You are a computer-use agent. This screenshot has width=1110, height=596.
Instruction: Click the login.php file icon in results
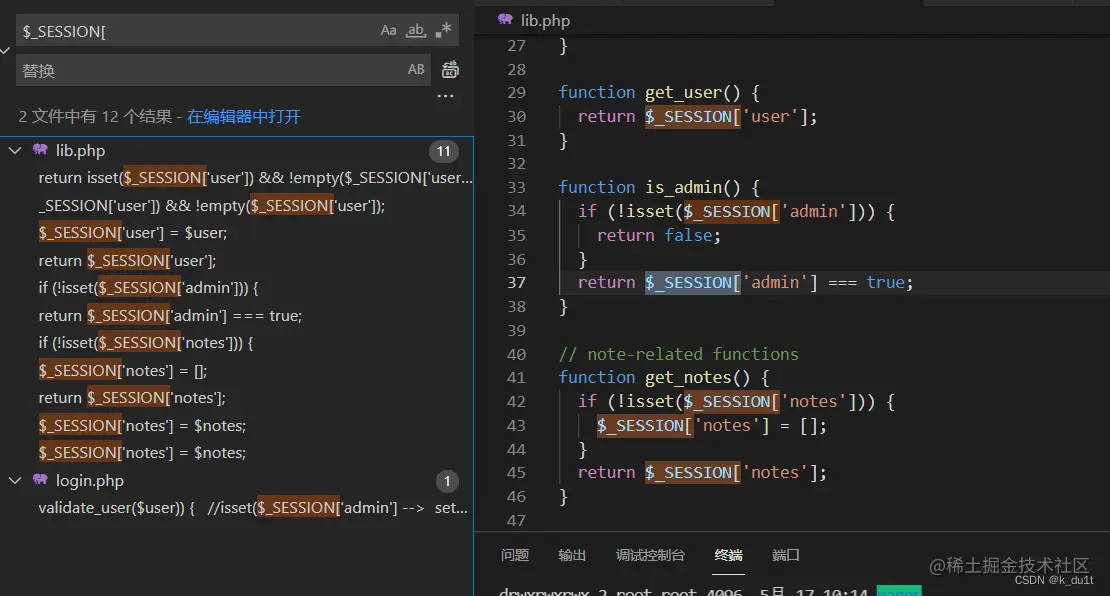[x=40, y=480]
